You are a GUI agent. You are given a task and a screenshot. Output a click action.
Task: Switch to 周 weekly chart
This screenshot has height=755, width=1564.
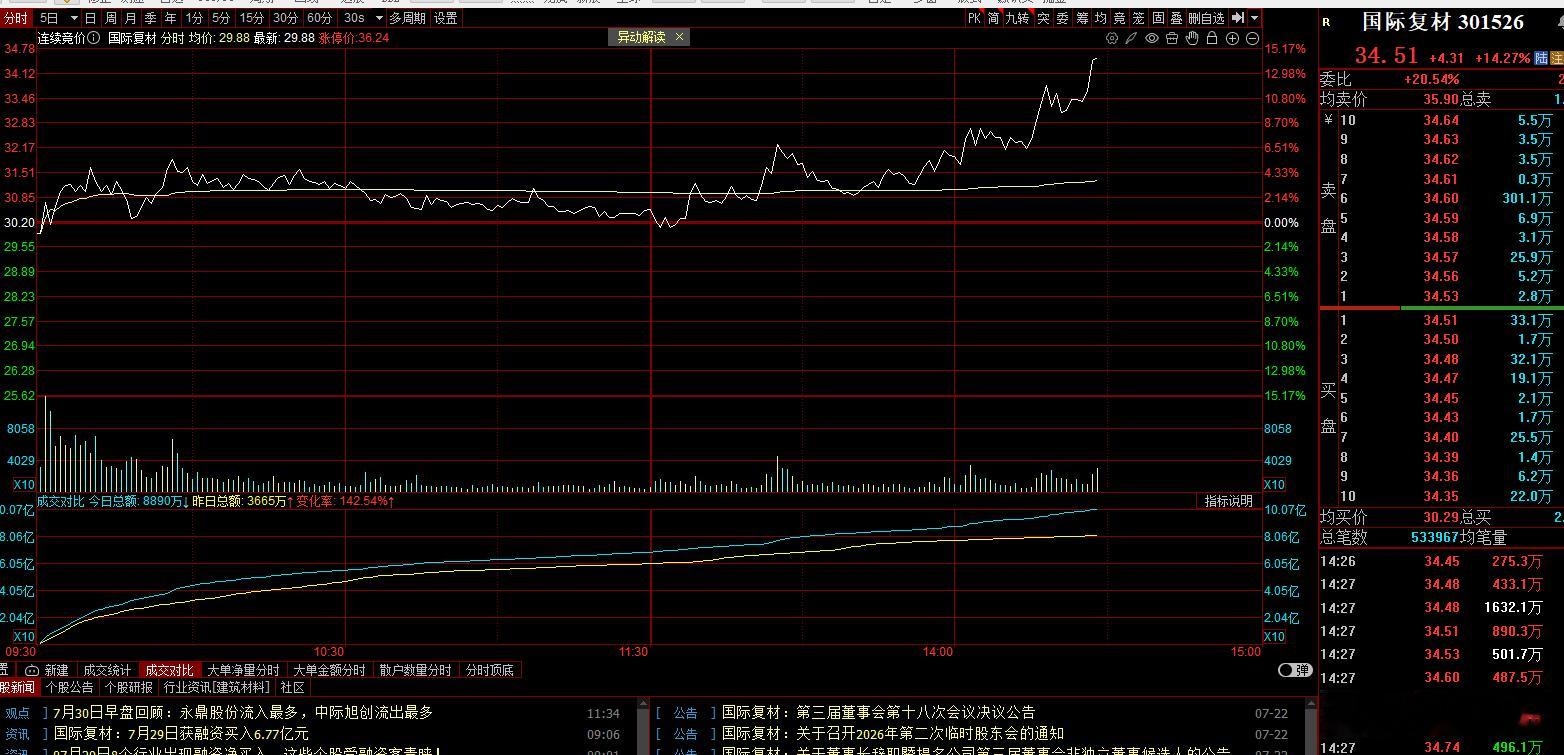click(111, 18)
